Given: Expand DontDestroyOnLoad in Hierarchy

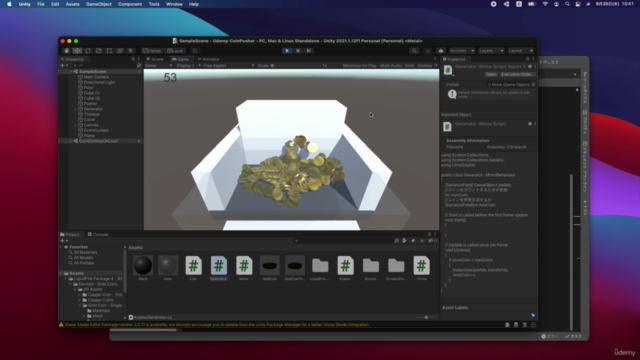Looking at the screenshot, I should coord(71,141).
